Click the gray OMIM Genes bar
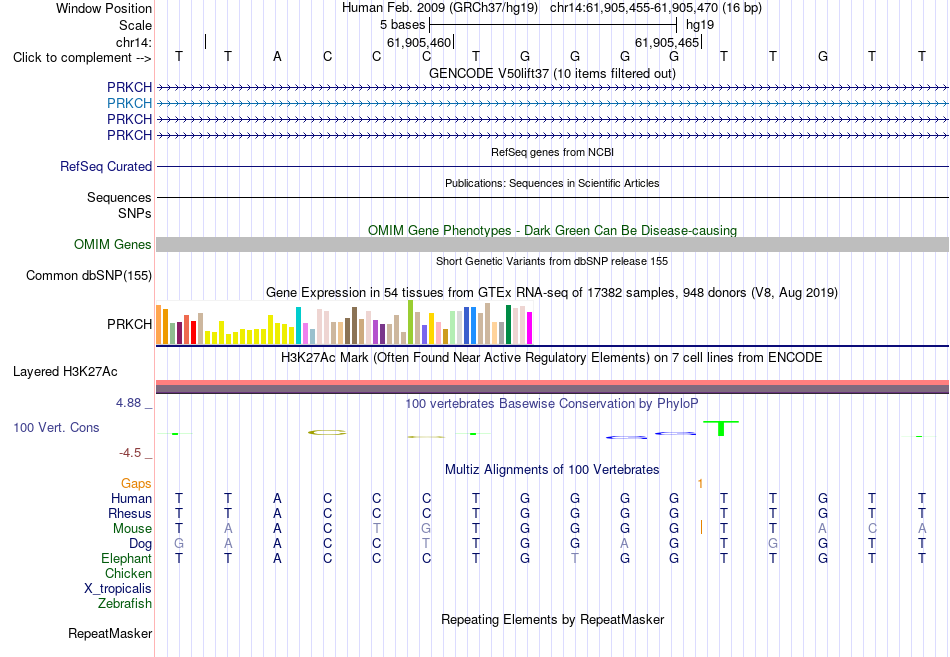The height and width of the screenshot is (657, 950). [x=552, y=244]
